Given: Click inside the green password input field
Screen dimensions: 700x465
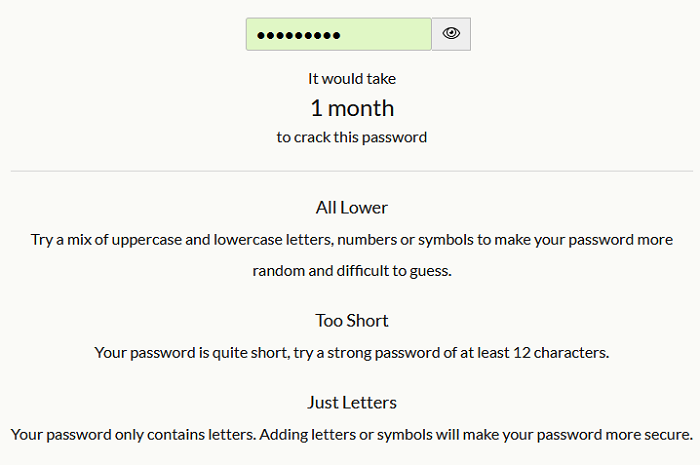Looking at the screenshot, I should pos(385,34).
